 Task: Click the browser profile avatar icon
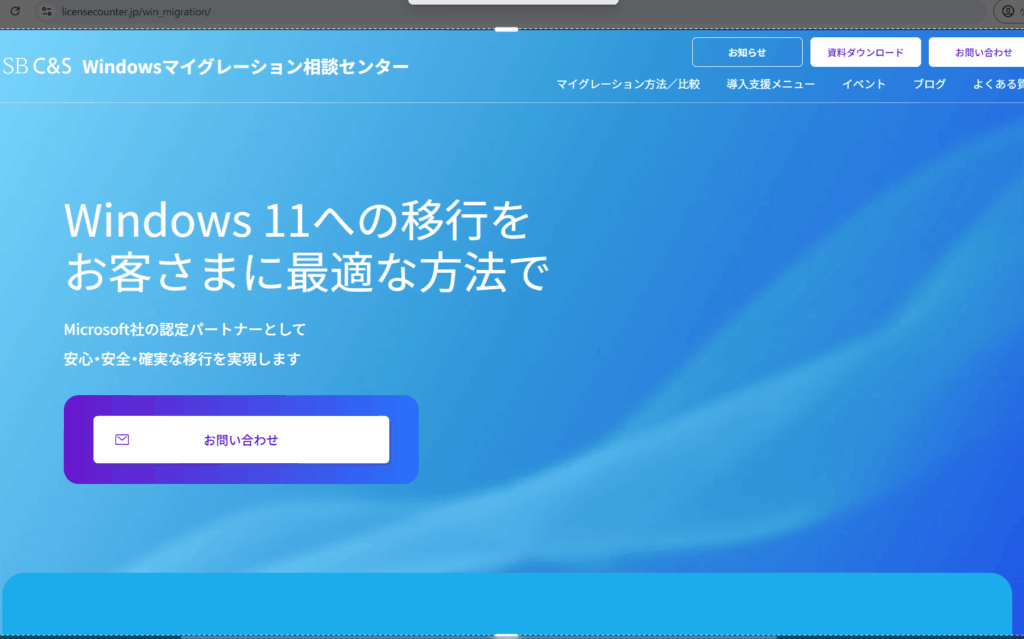[x=1009, y=11]
